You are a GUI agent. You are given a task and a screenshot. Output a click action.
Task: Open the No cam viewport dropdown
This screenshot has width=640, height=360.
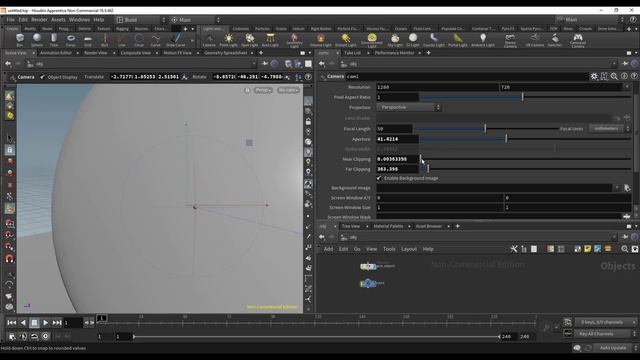pyautogui.click(x=288, y=90)
